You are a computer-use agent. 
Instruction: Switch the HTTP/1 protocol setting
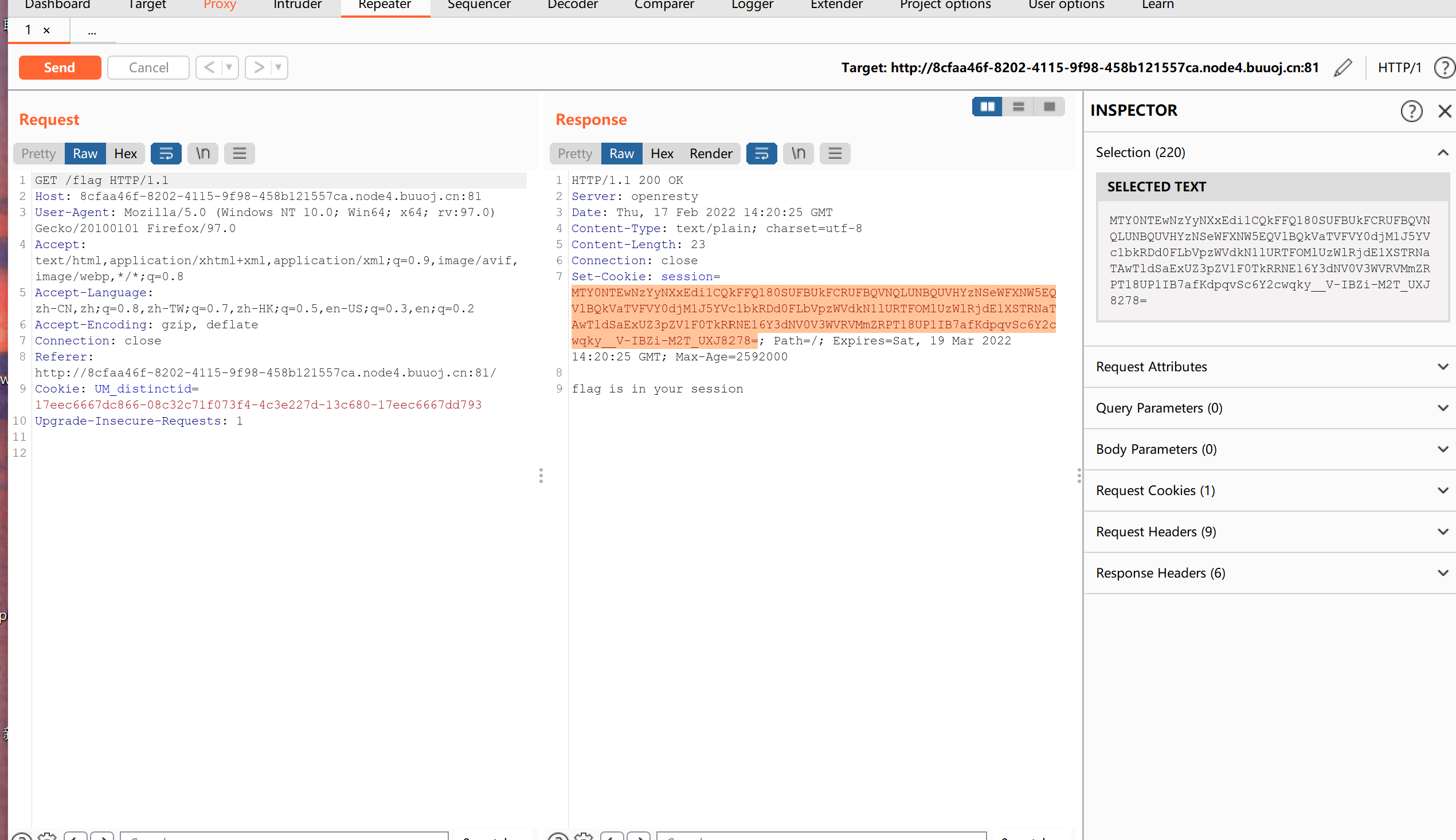tap(1399, 68)
